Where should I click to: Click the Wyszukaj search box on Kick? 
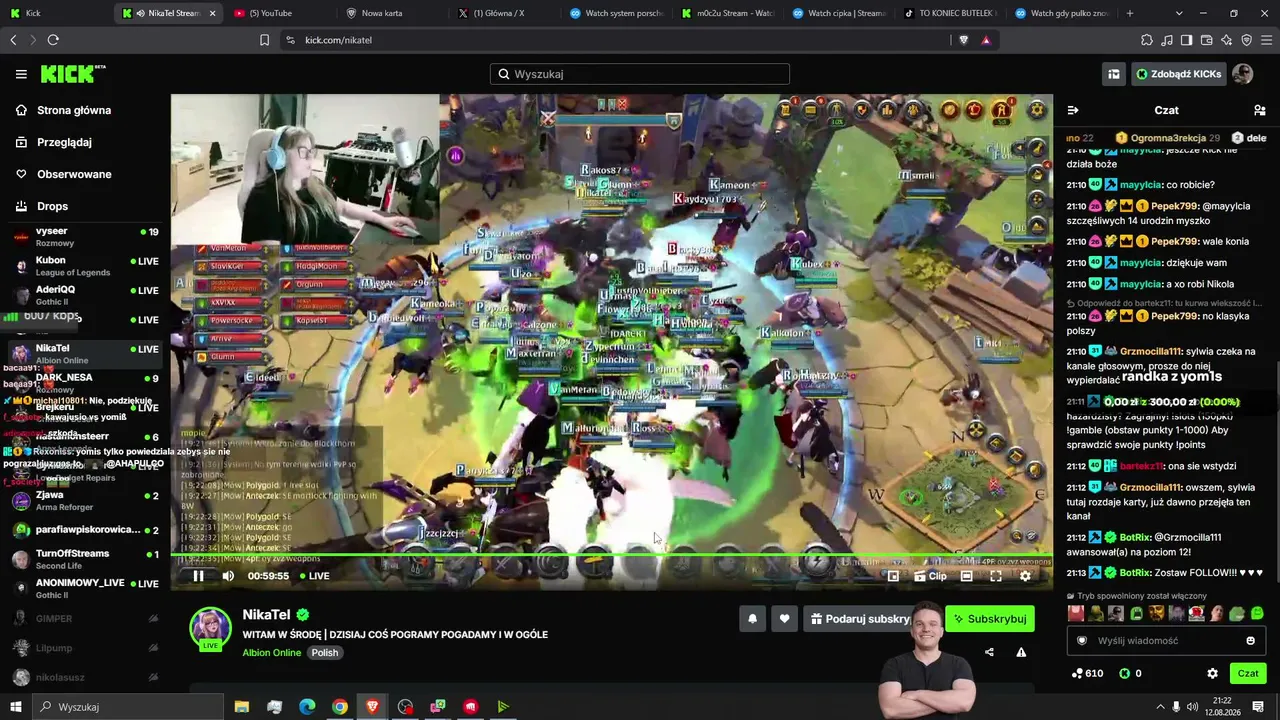click(640, 74)
